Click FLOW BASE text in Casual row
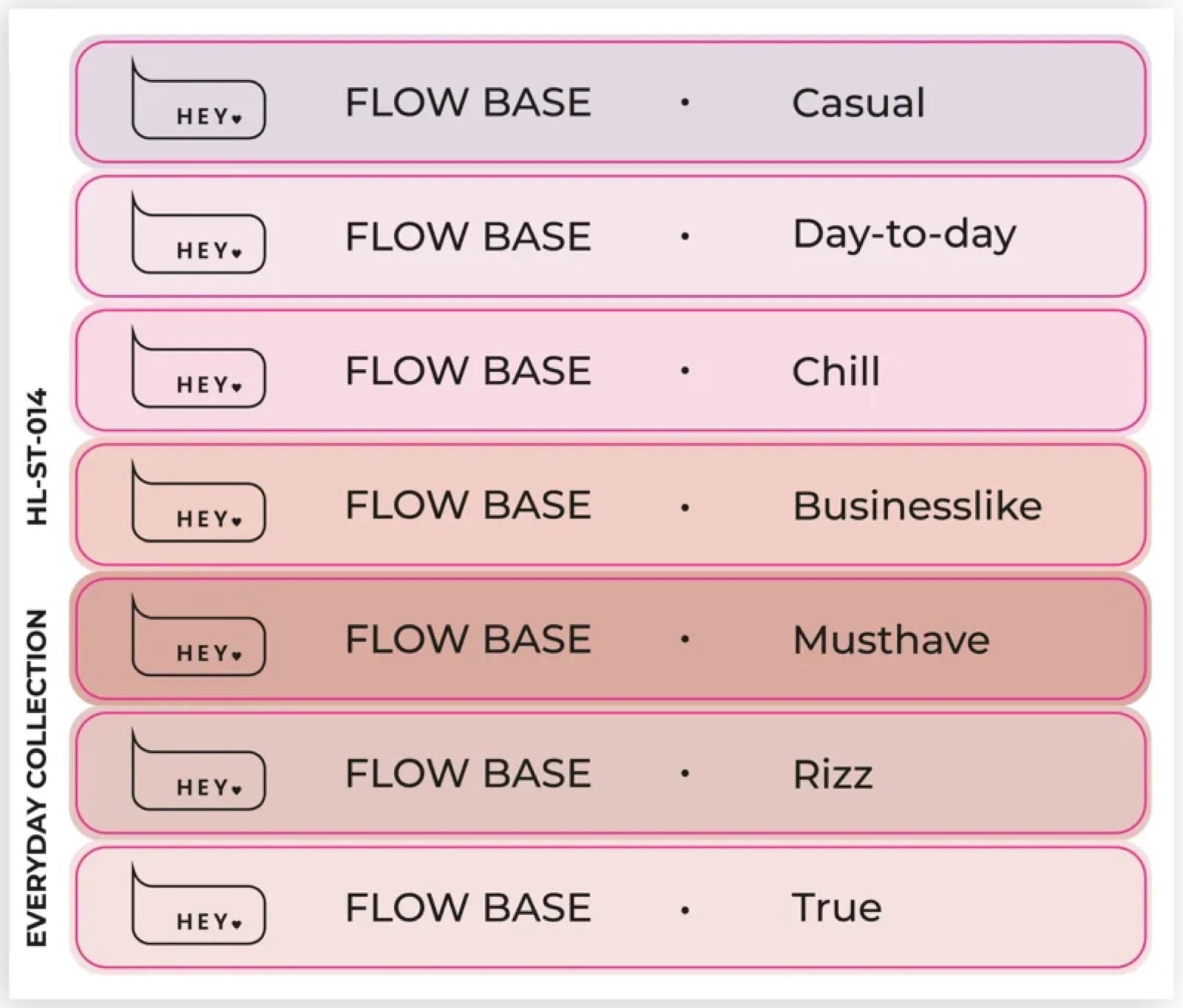This screenshot has width=1183, height=1008. [468, 102]
